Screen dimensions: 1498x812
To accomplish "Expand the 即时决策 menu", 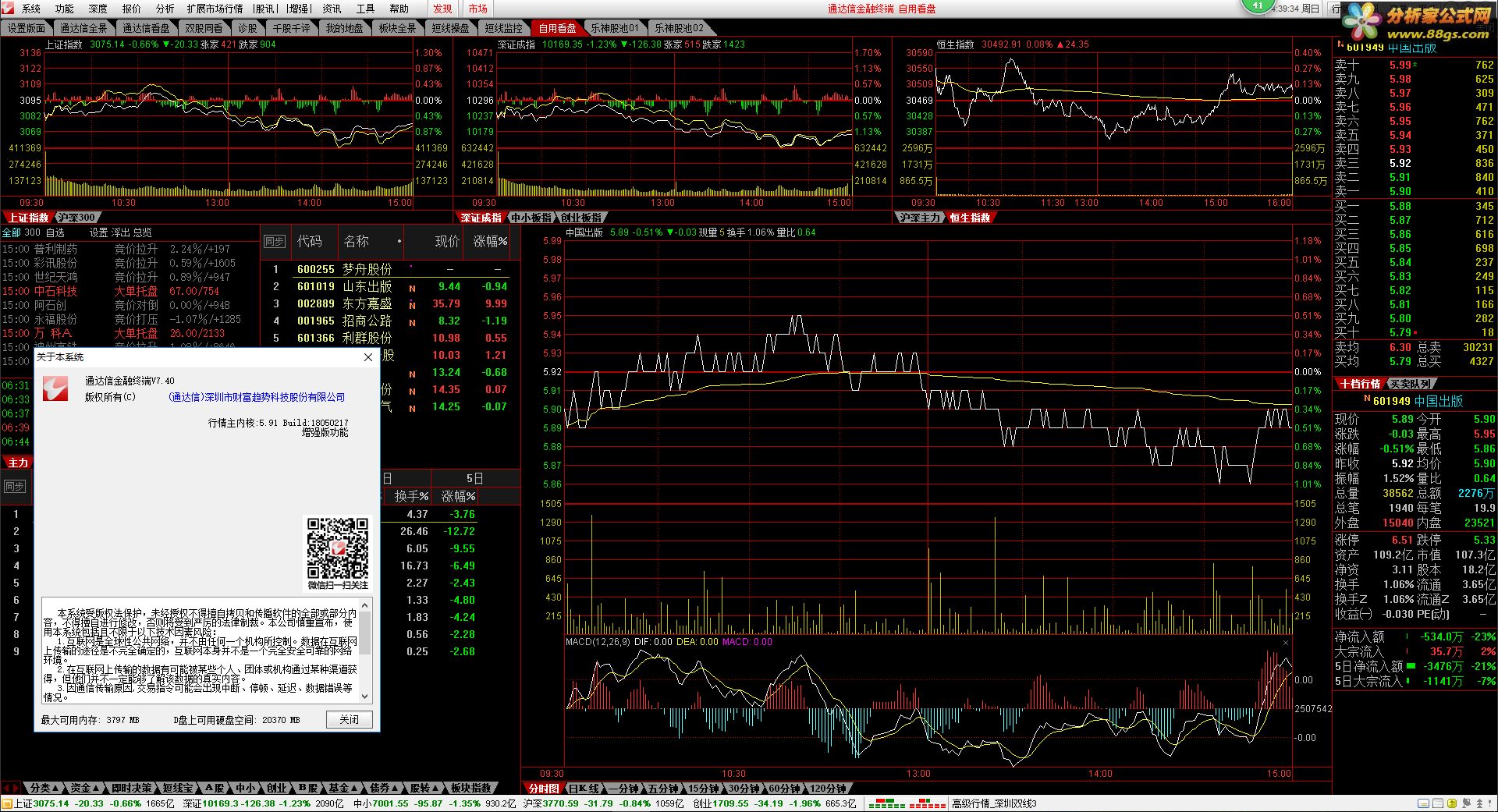I will pos(131,789).
